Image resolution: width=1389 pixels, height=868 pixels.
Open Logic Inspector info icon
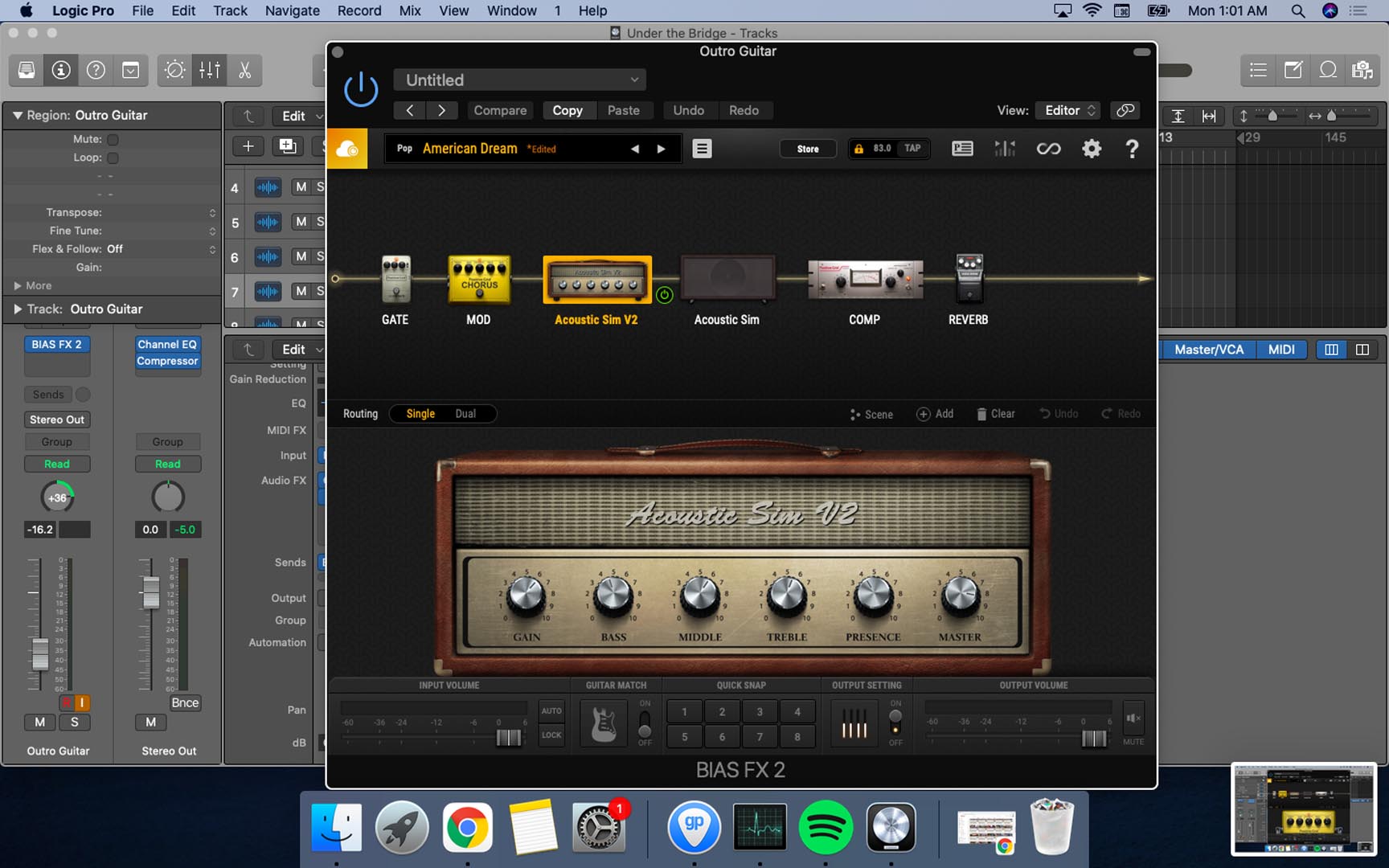(61, 70)
